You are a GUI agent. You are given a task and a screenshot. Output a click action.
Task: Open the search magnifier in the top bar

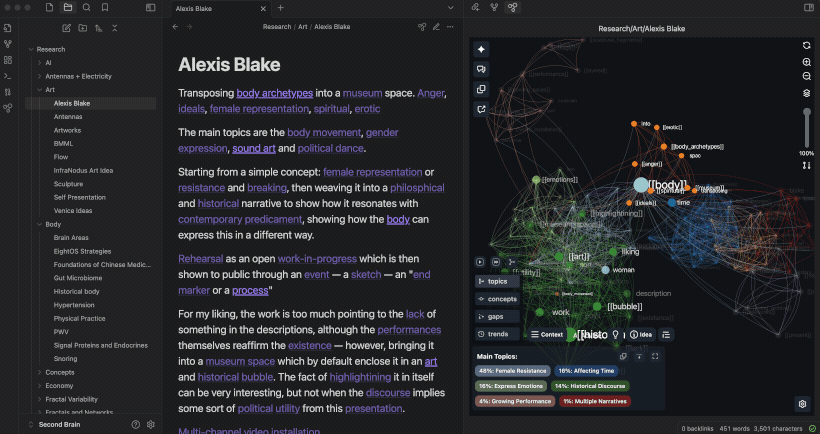pyautogui.click(x=86, y=8)
